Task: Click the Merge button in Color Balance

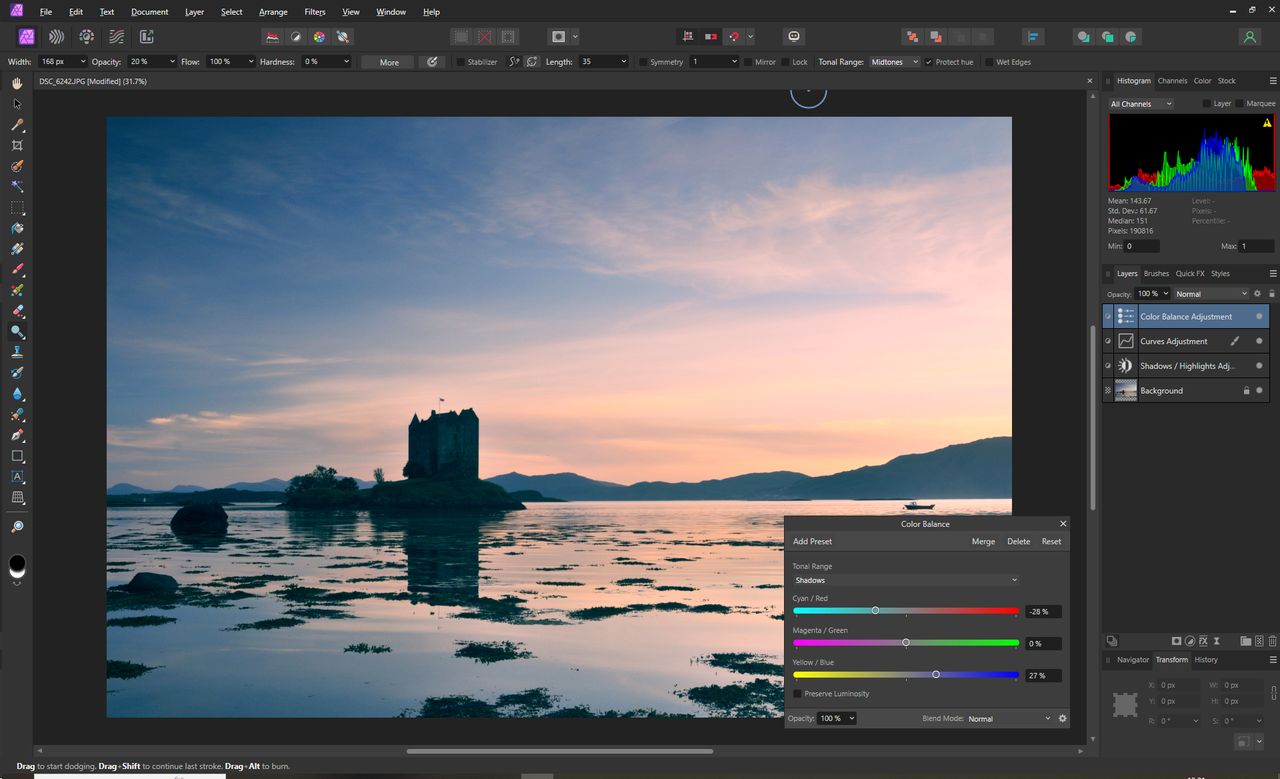Action: point(983,542)
